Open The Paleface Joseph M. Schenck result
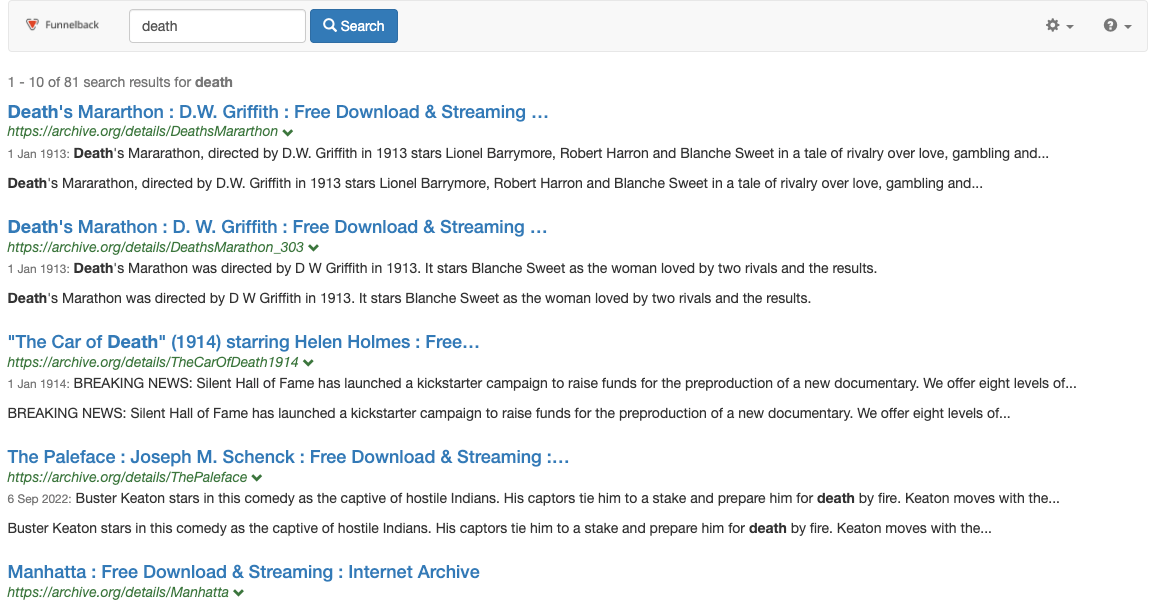The image size is (1156, 600). [288, 457]
